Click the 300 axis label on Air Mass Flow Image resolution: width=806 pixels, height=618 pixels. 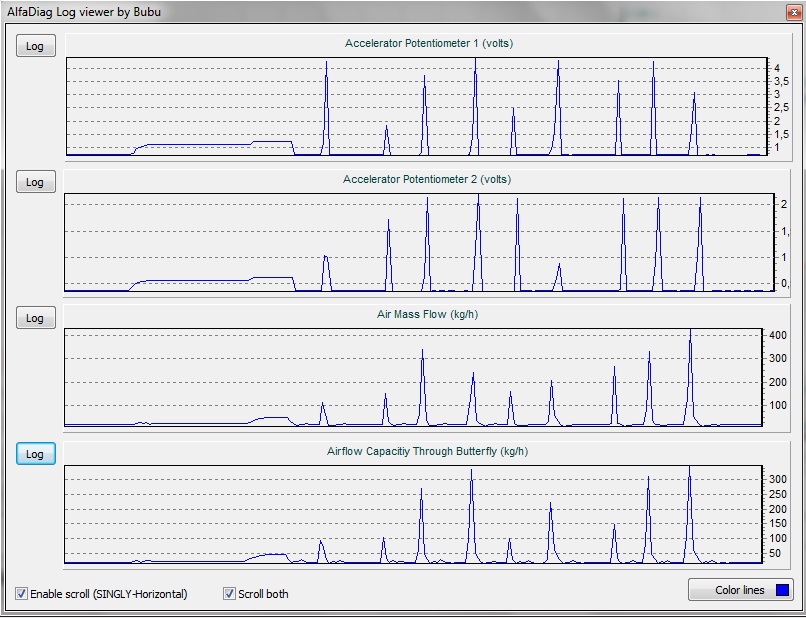tap(778, 358)
